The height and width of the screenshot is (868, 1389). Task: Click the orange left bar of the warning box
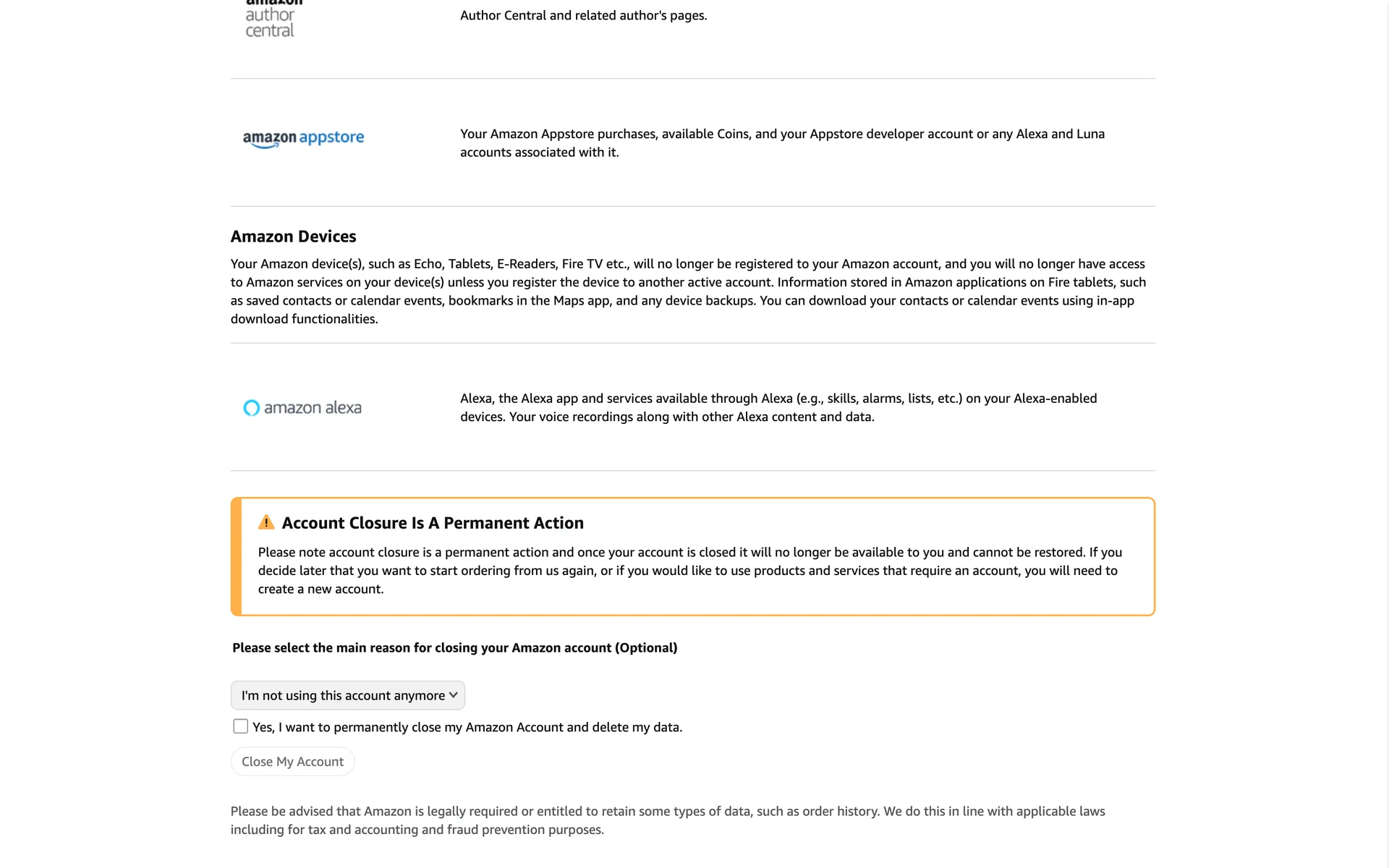[x=236, y=556]
